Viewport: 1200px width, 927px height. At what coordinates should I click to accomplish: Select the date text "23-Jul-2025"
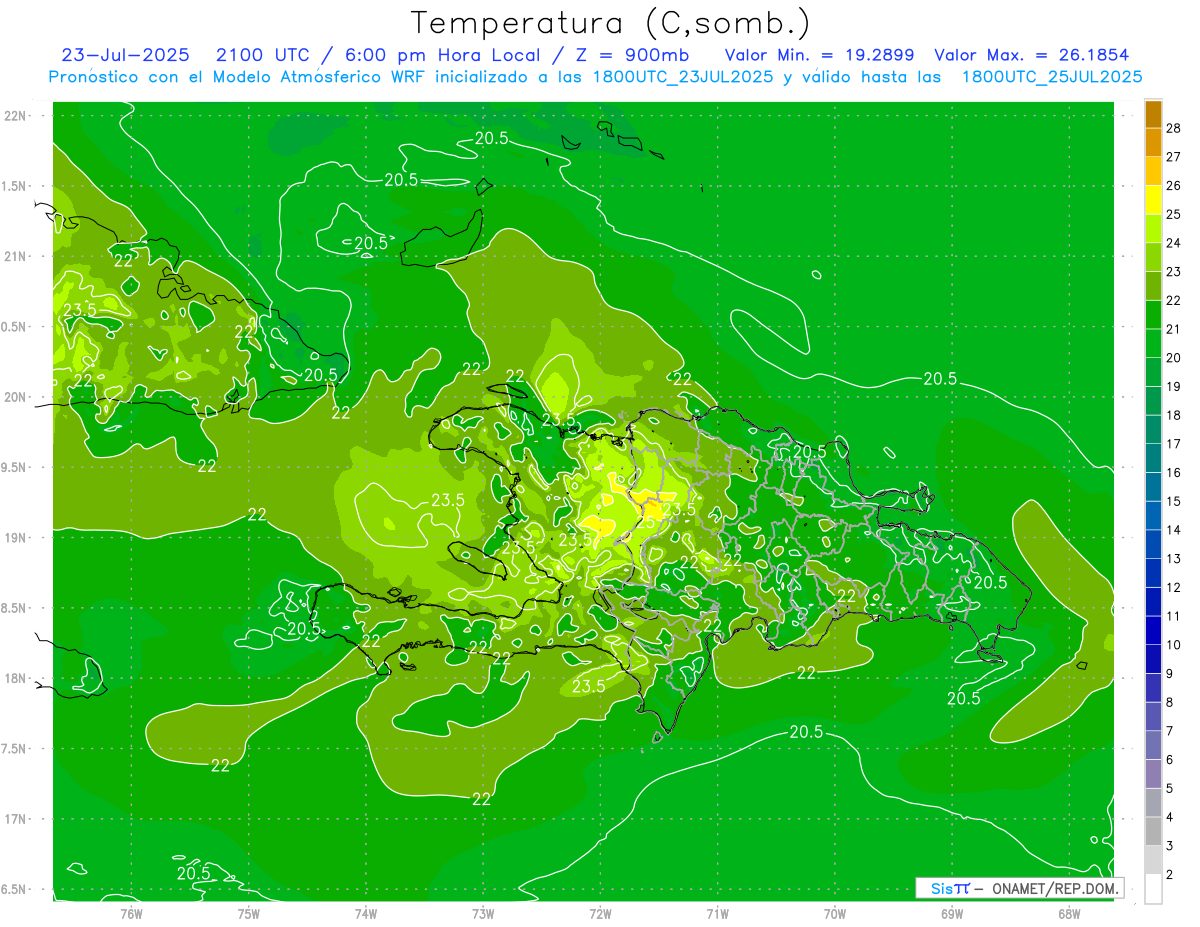coord(125,55)
